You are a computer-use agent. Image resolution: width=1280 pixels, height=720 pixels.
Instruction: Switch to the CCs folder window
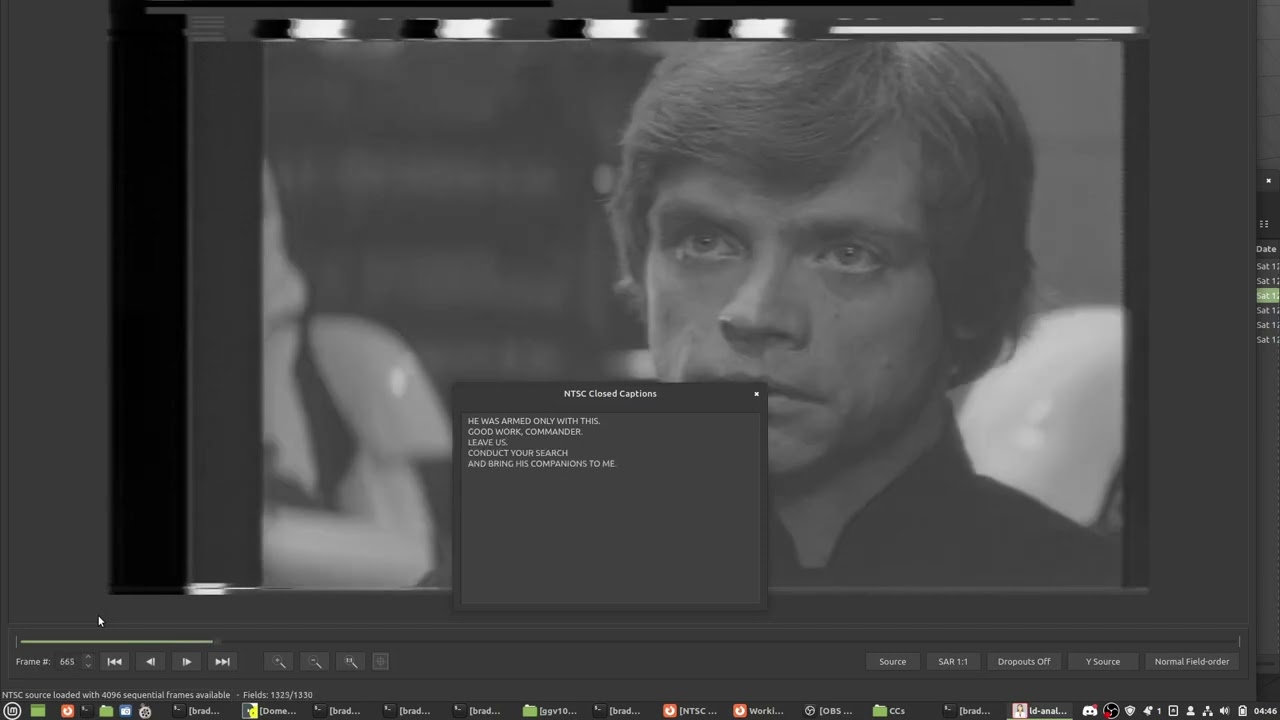(x=889, y=711)
